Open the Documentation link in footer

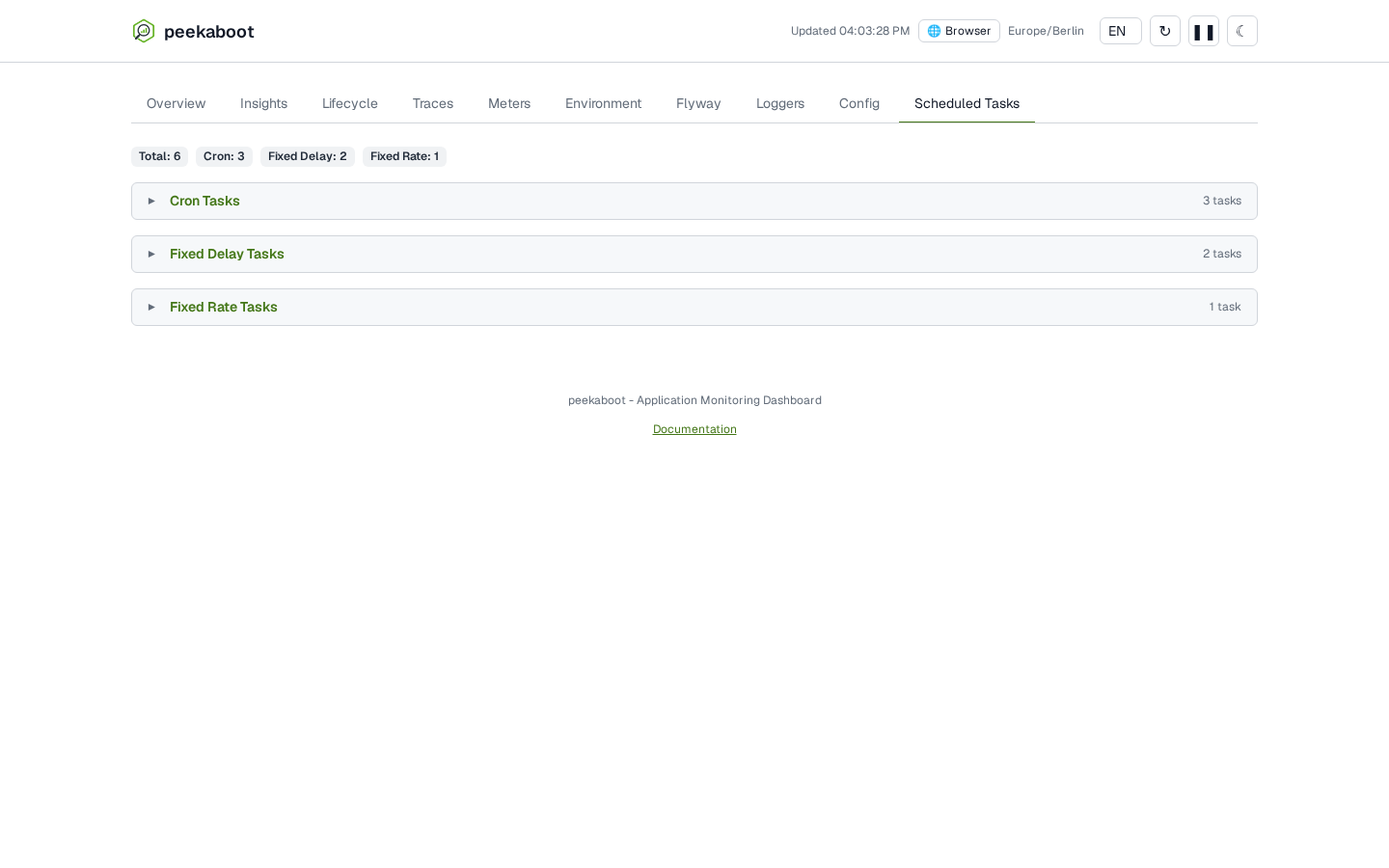pos(694,429)
